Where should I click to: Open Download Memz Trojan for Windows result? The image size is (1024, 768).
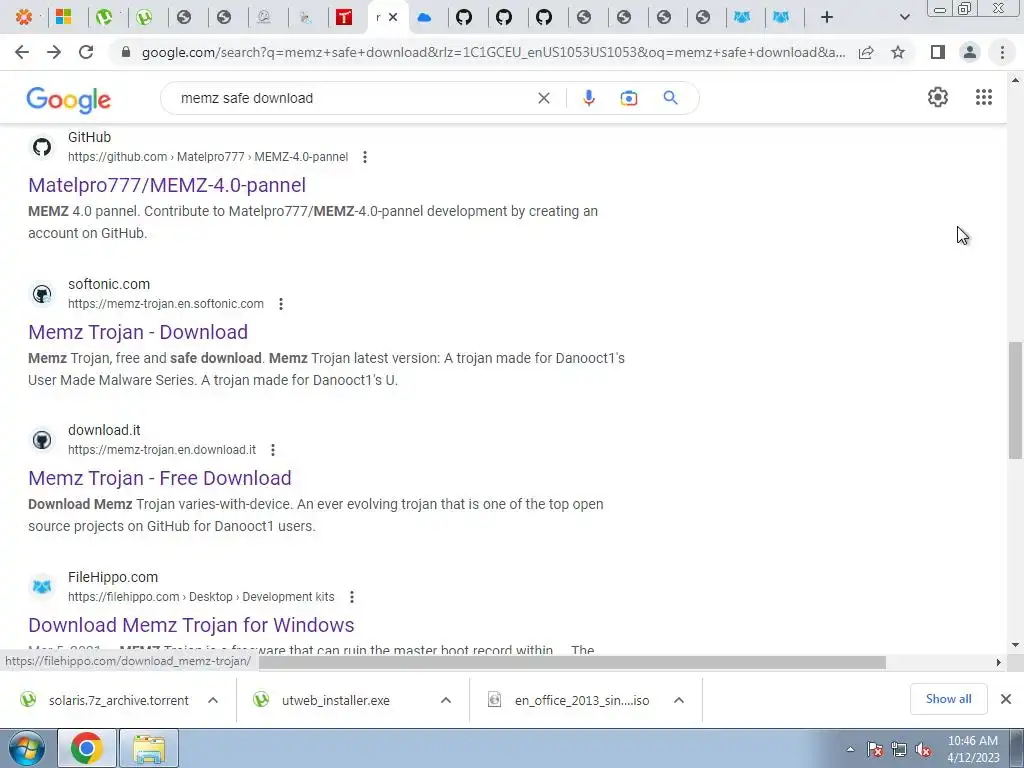pos(191,625)
